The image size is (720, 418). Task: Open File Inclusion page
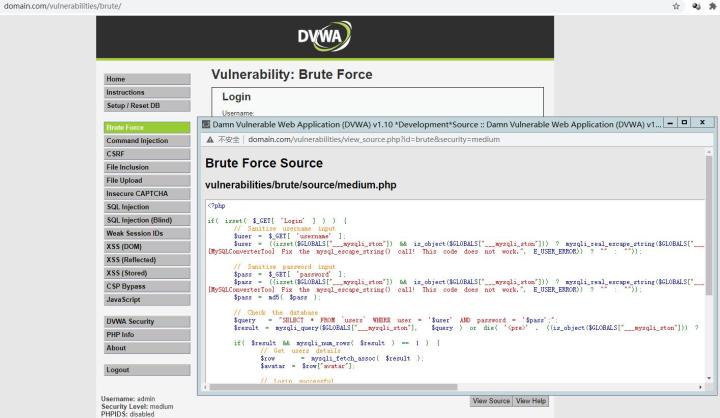147,167
